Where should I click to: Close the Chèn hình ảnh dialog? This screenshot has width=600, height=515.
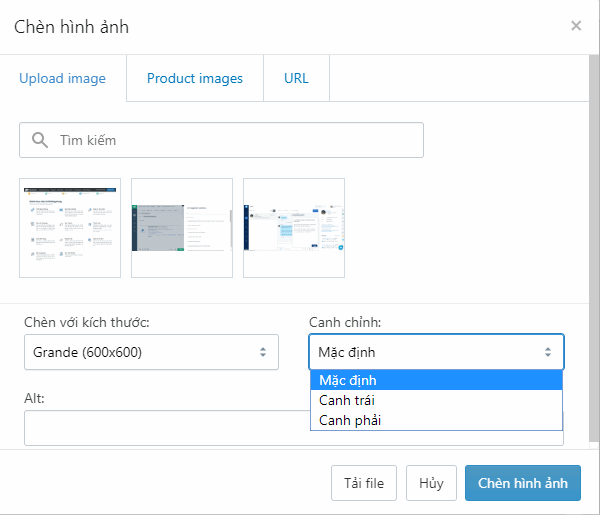click(x=576, y=26)
